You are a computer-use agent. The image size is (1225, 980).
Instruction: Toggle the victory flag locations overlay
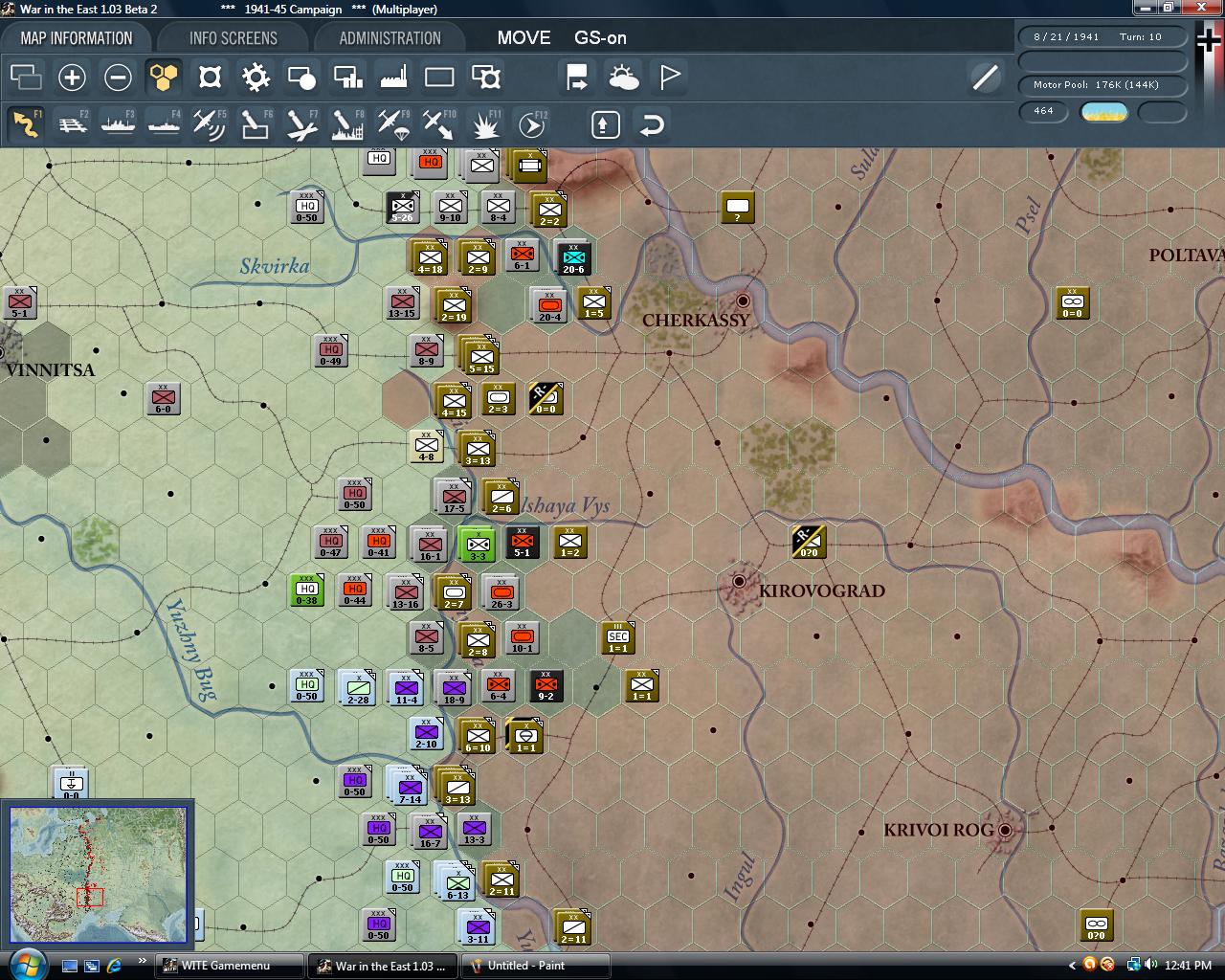[x=670, y=77]
